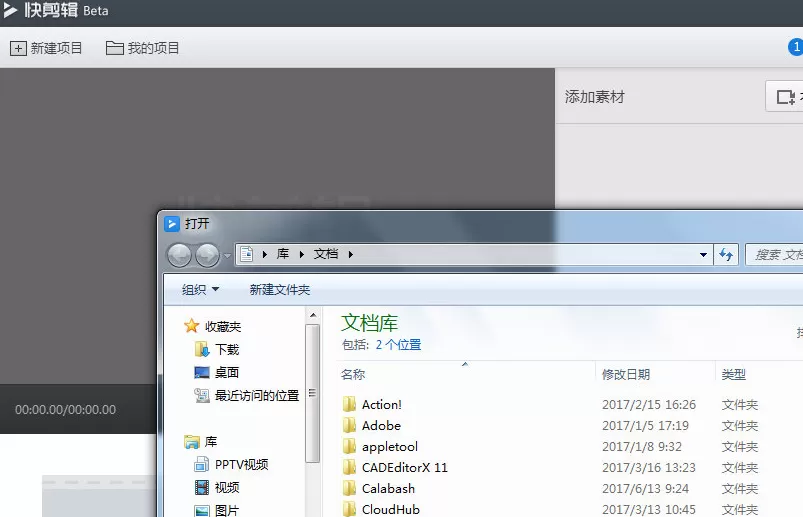Click the documents library icon in address bar
Viewport: 803px width, 517px height.
pos(247,254)
